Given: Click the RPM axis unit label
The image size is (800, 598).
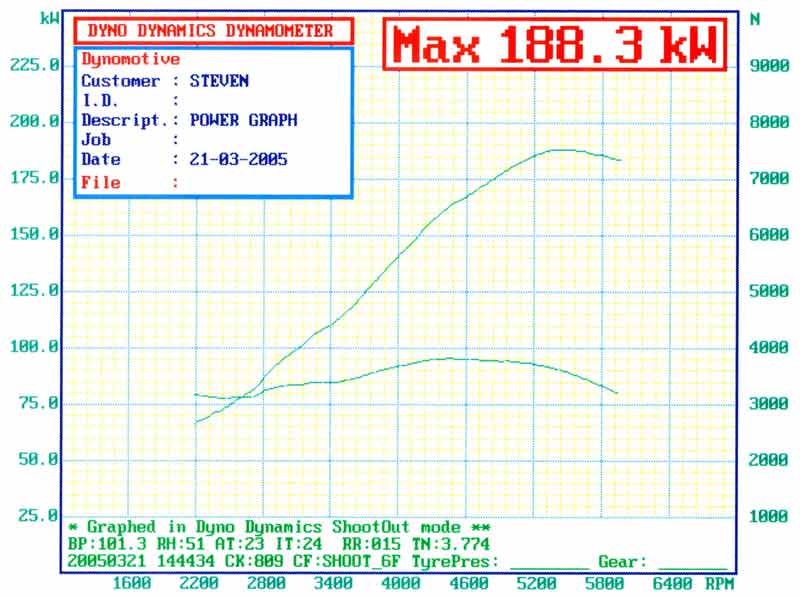Looking at the screenshot, I should (x=720, y=583).
